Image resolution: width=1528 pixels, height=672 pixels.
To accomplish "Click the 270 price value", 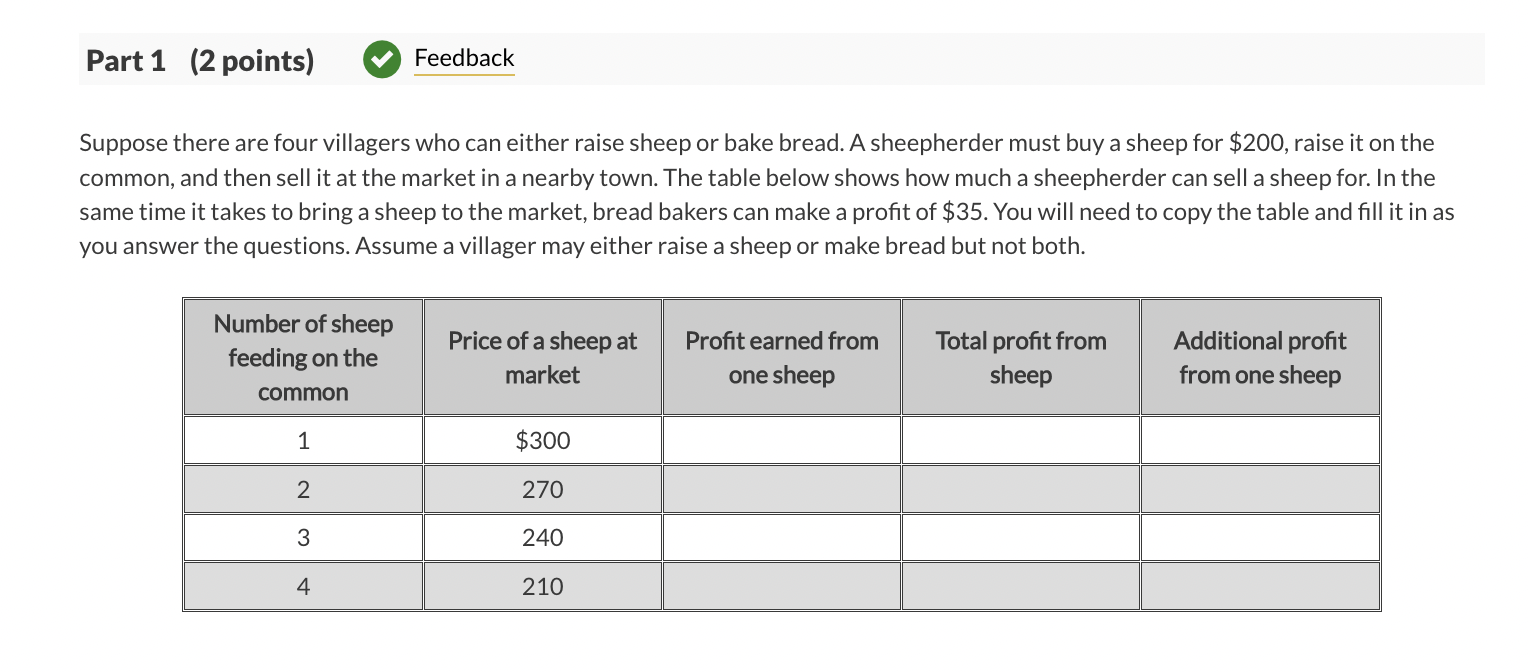I will click(542, 489).
